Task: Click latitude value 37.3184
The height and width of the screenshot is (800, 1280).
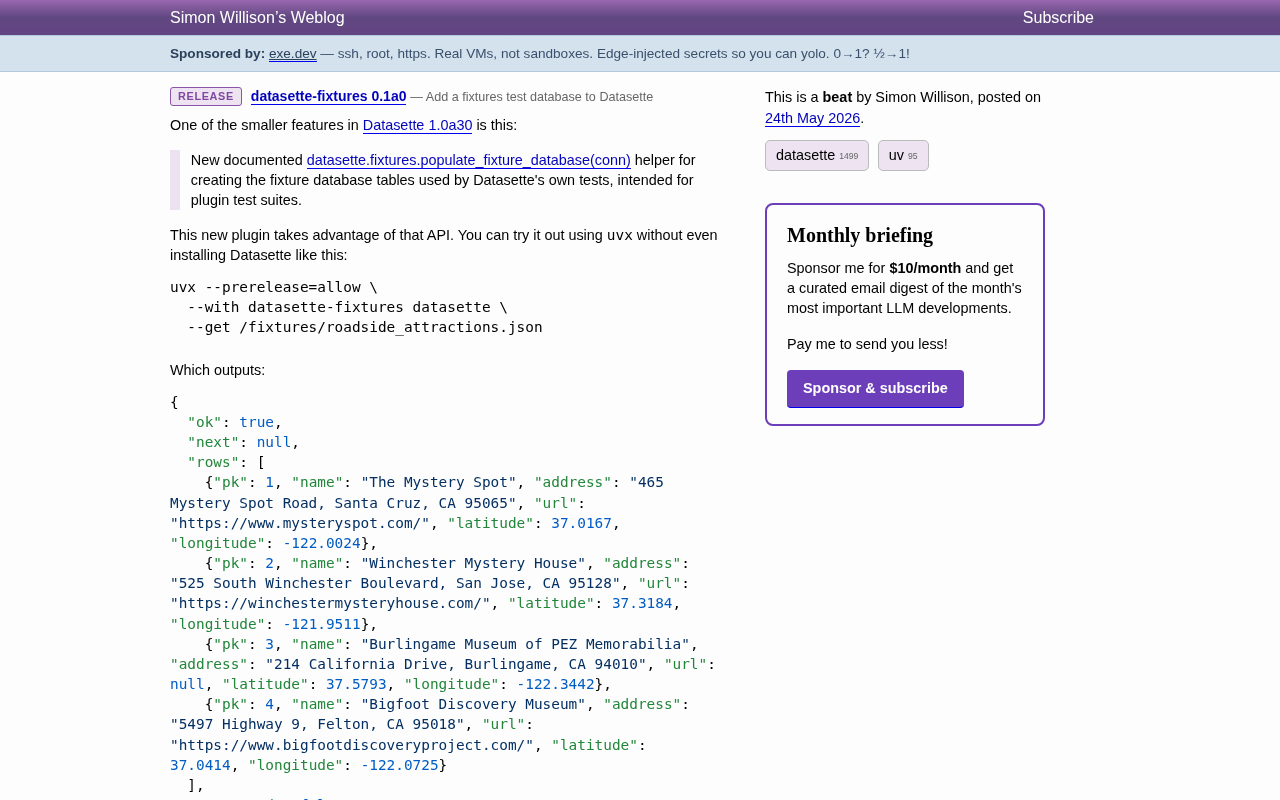Action: click(642, 603)
